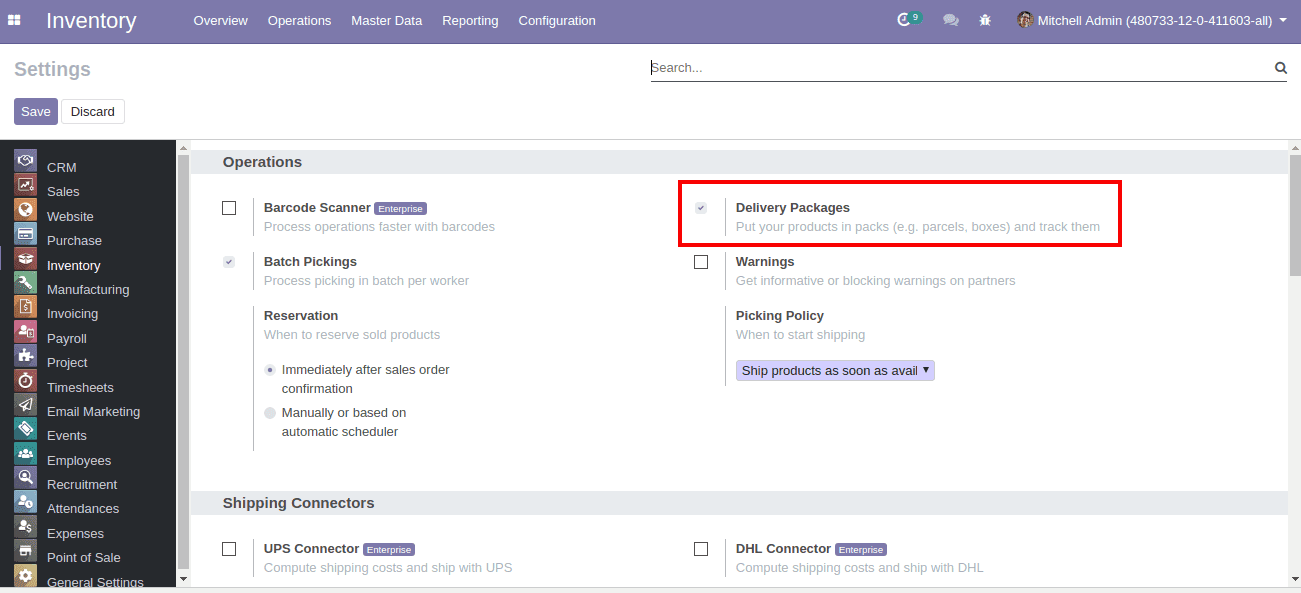
Task: Click the Barcode Scanner Enterprise badge
Action: (401, 209)
